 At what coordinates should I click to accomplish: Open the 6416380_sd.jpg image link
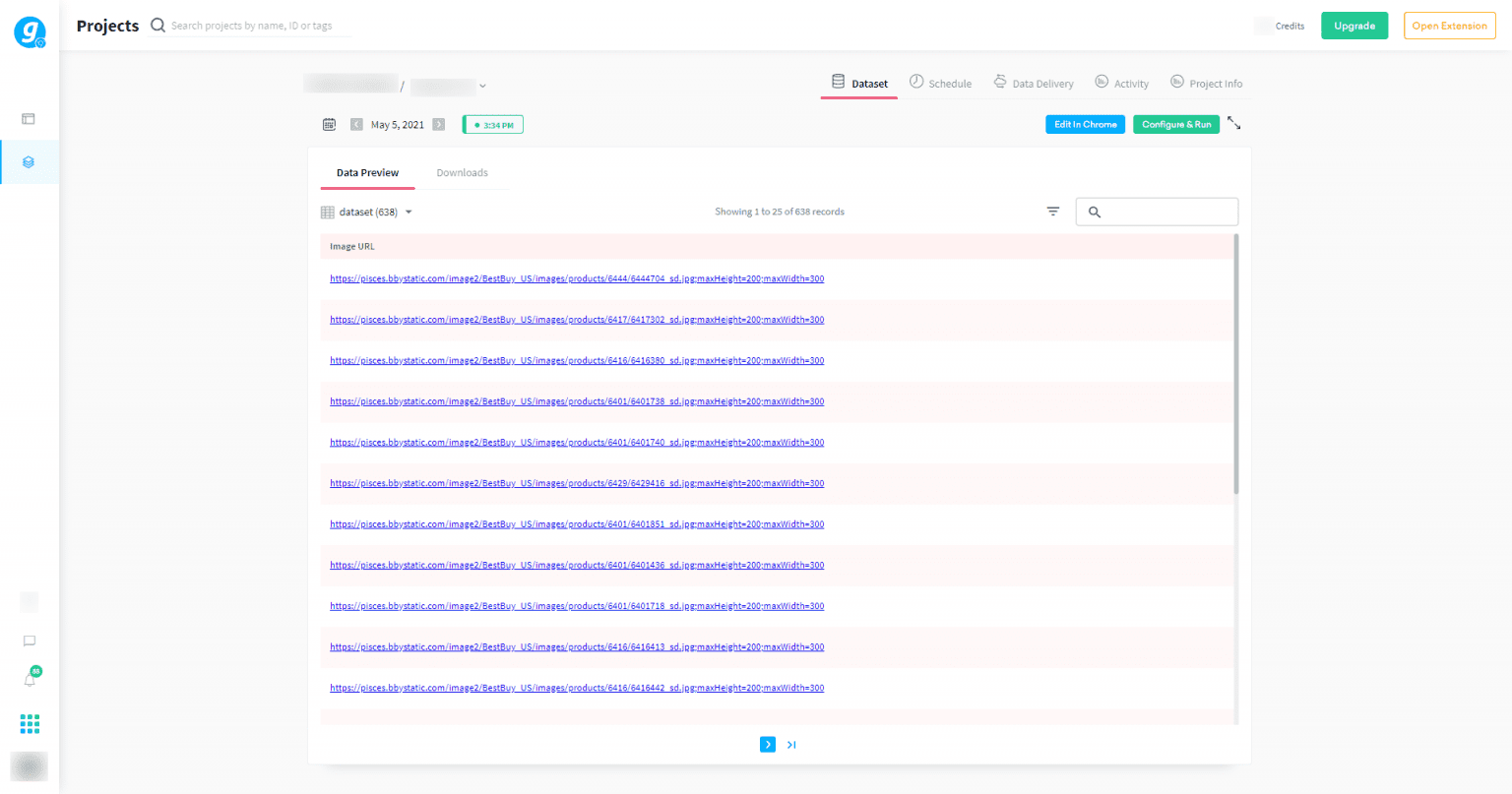point(577,361)
